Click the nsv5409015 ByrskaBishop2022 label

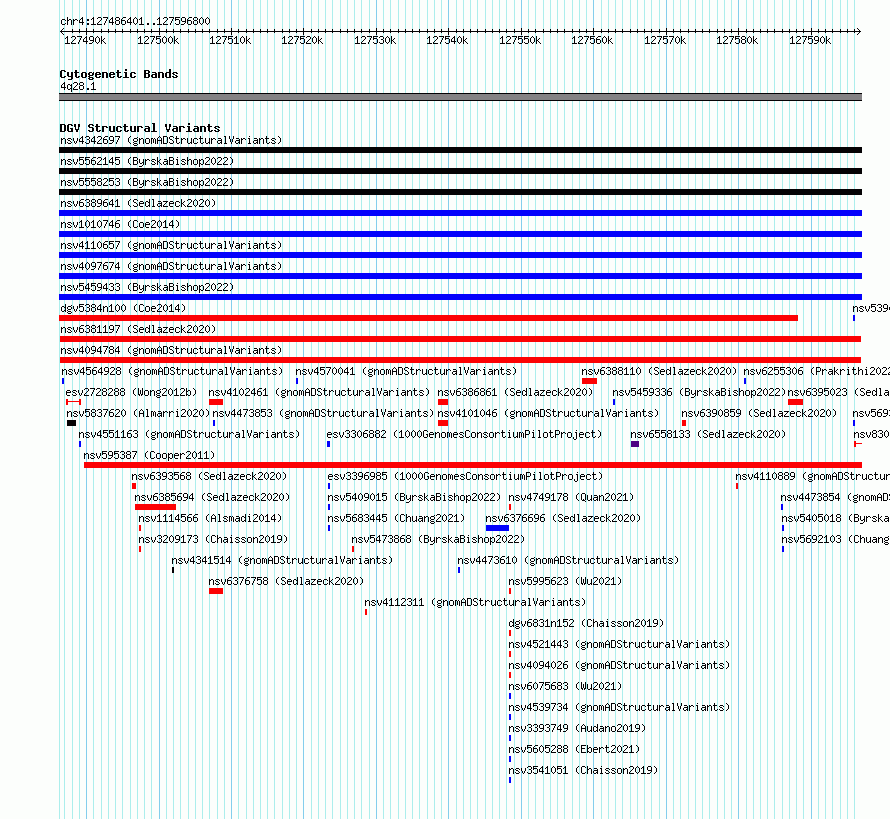click(414, 497)
